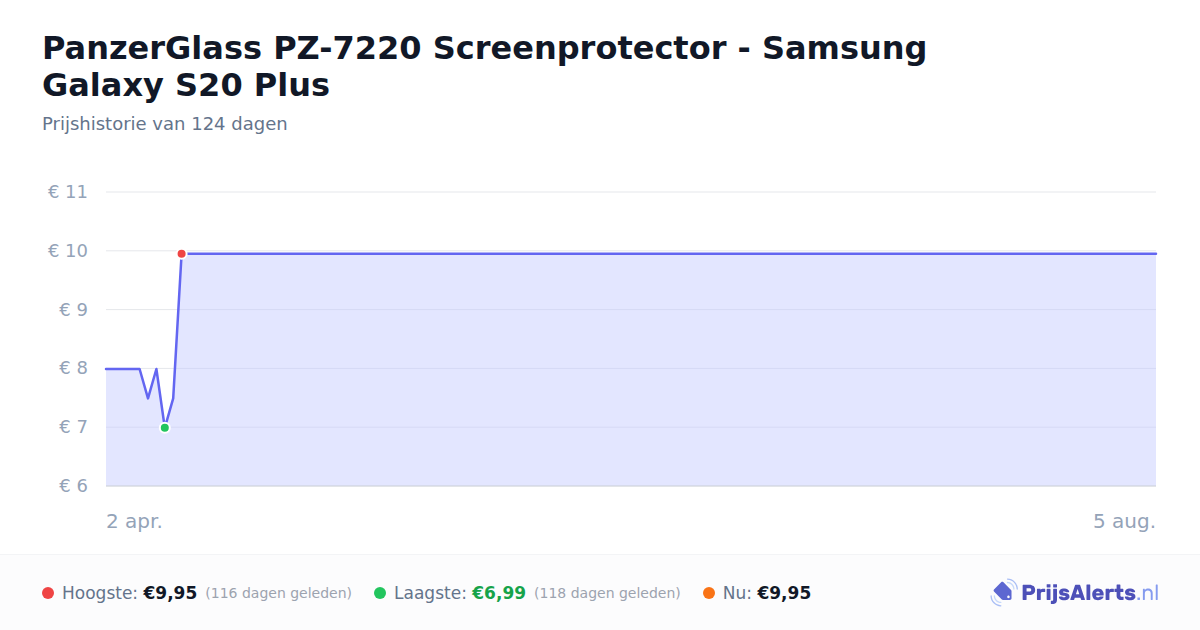
Task: Click the green dot beside Laagste legend
Action: 380,593
